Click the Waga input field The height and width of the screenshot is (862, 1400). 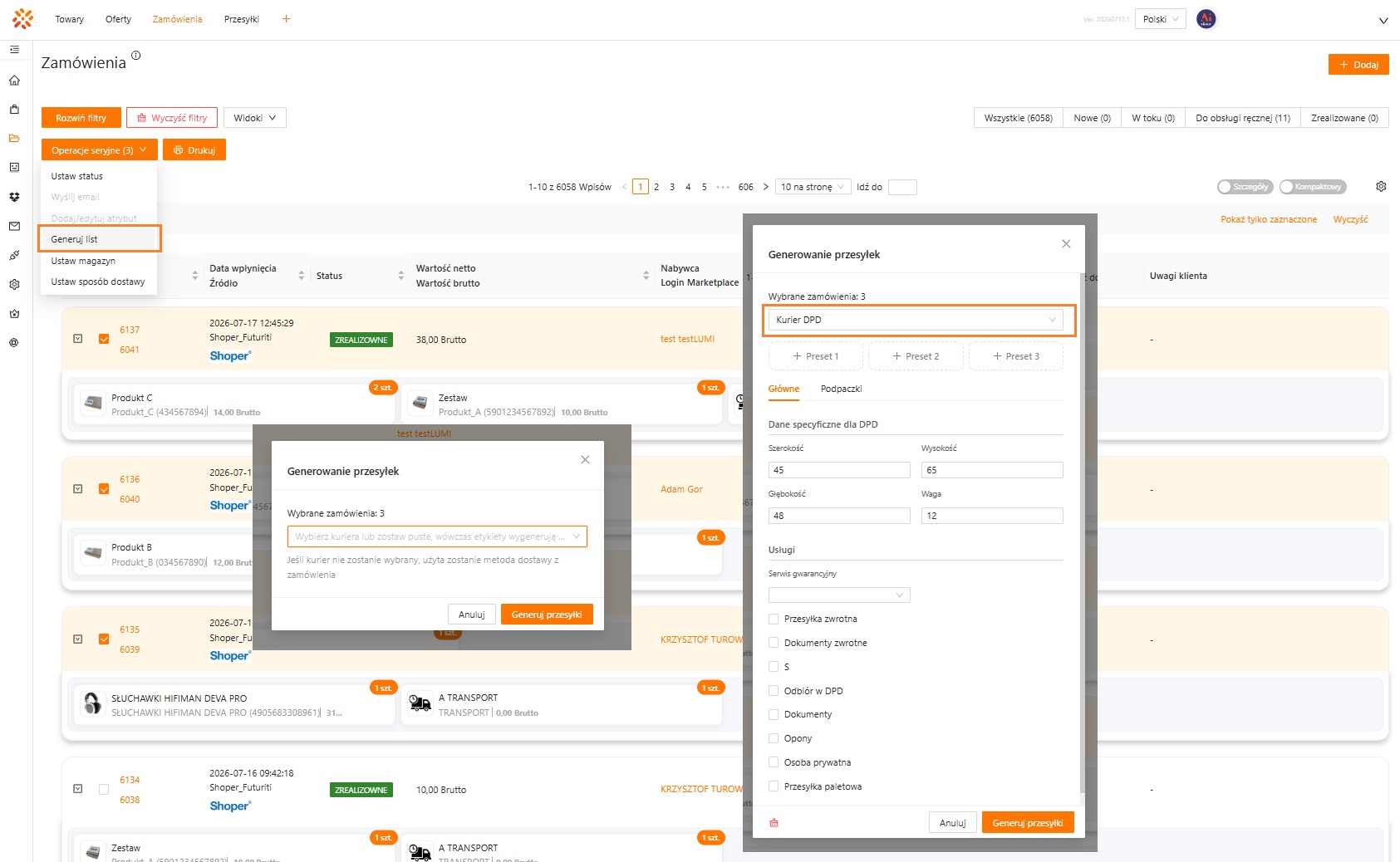coord(992,516)
